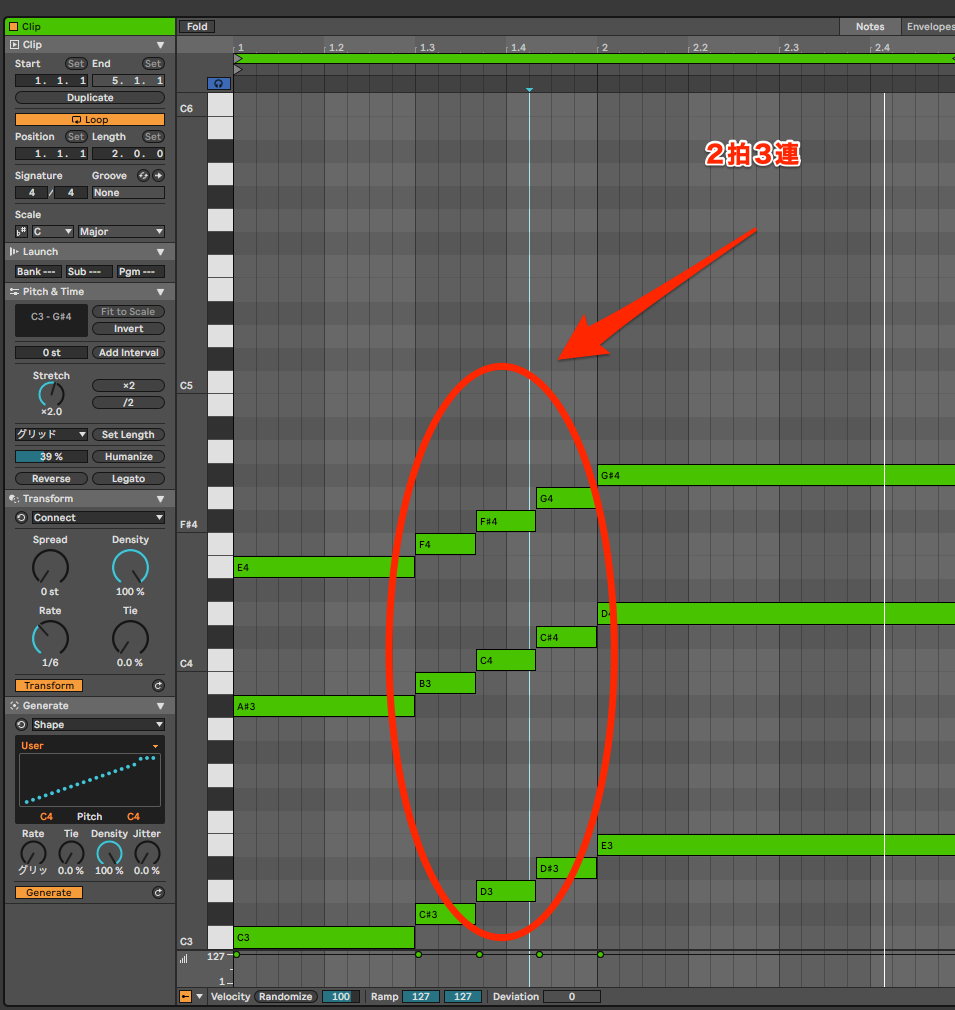Click the orange lane toggle icon left of Velocity

185,996
